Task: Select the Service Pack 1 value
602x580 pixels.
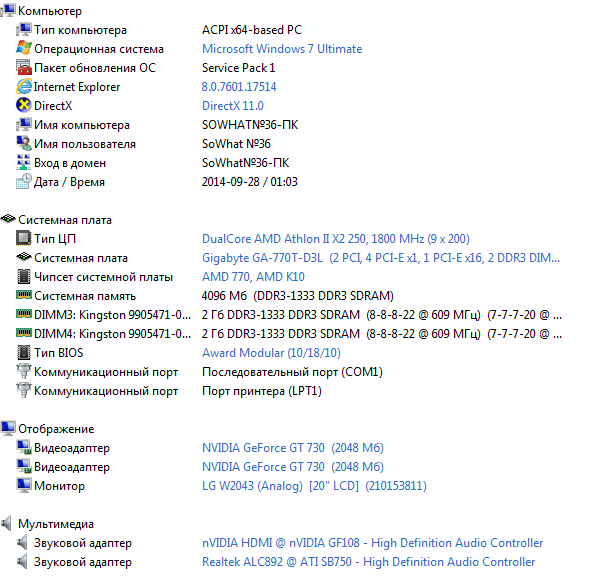Action: pos(238,68)
